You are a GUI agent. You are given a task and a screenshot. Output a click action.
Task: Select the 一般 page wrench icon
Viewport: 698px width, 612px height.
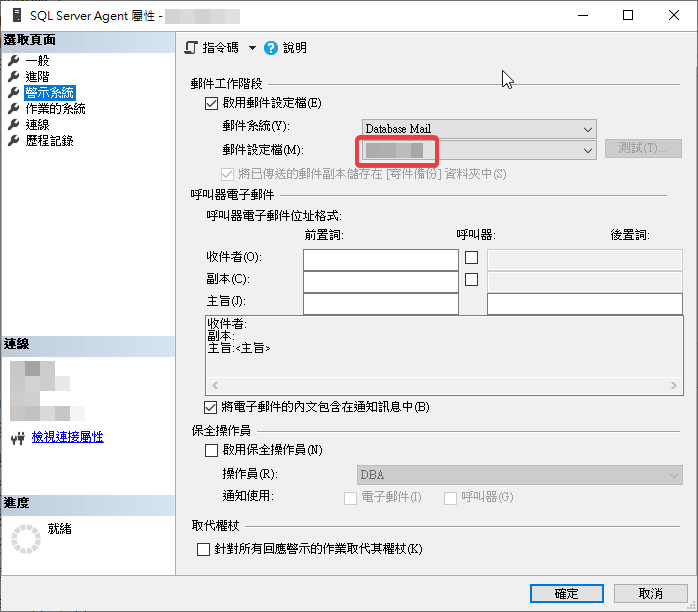click(x=14, y=61)
